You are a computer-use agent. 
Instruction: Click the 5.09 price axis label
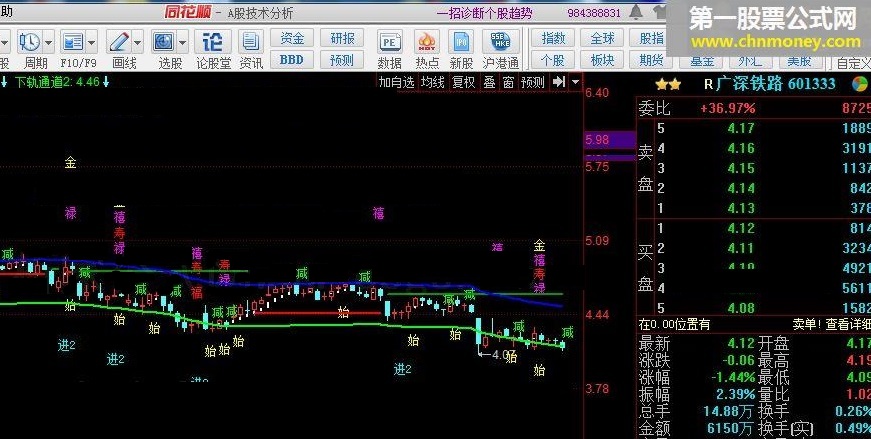[x=597, y=241]
